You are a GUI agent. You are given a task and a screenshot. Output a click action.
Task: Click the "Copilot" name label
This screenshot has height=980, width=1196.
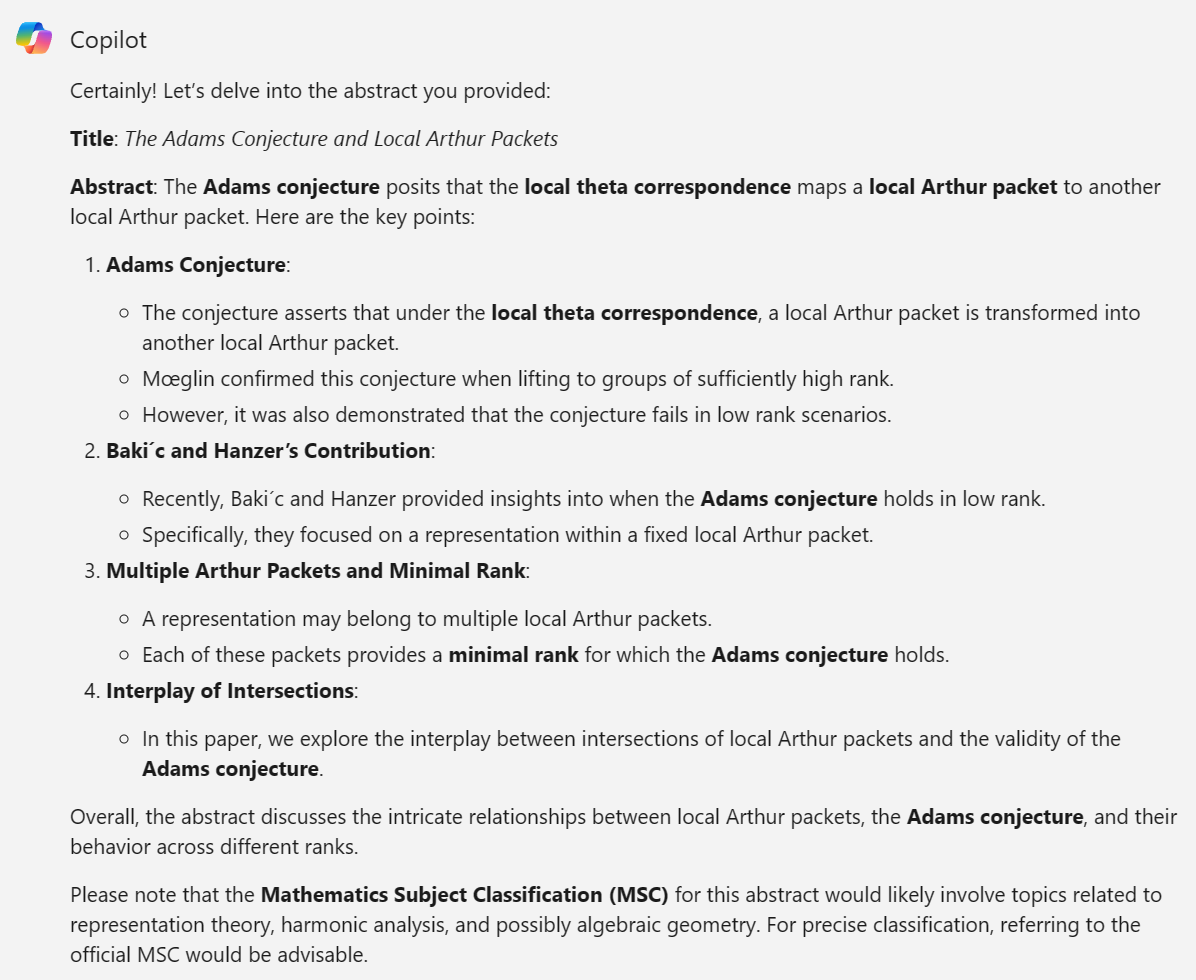point(108,40)
